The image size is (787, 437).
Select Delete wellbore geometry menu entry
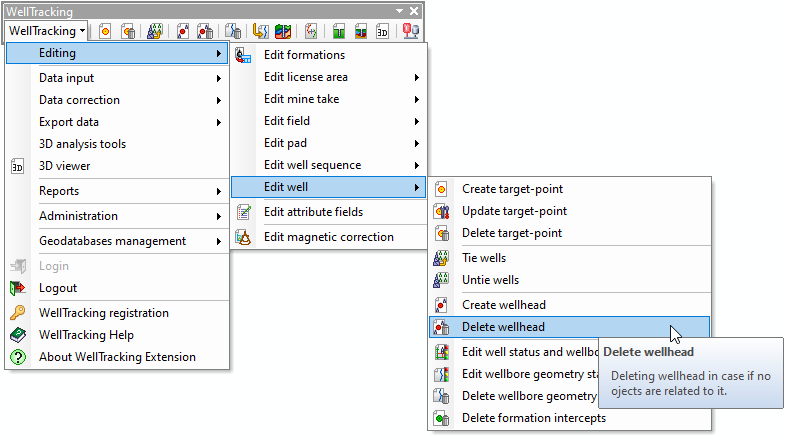coord(514,396)
